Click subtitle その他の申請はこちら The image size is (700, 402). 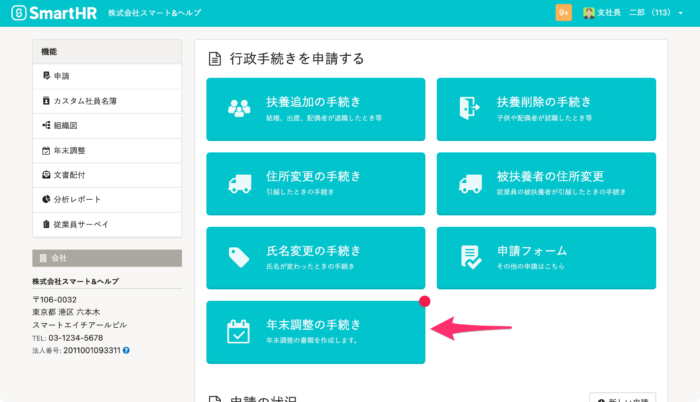point(531,266)
